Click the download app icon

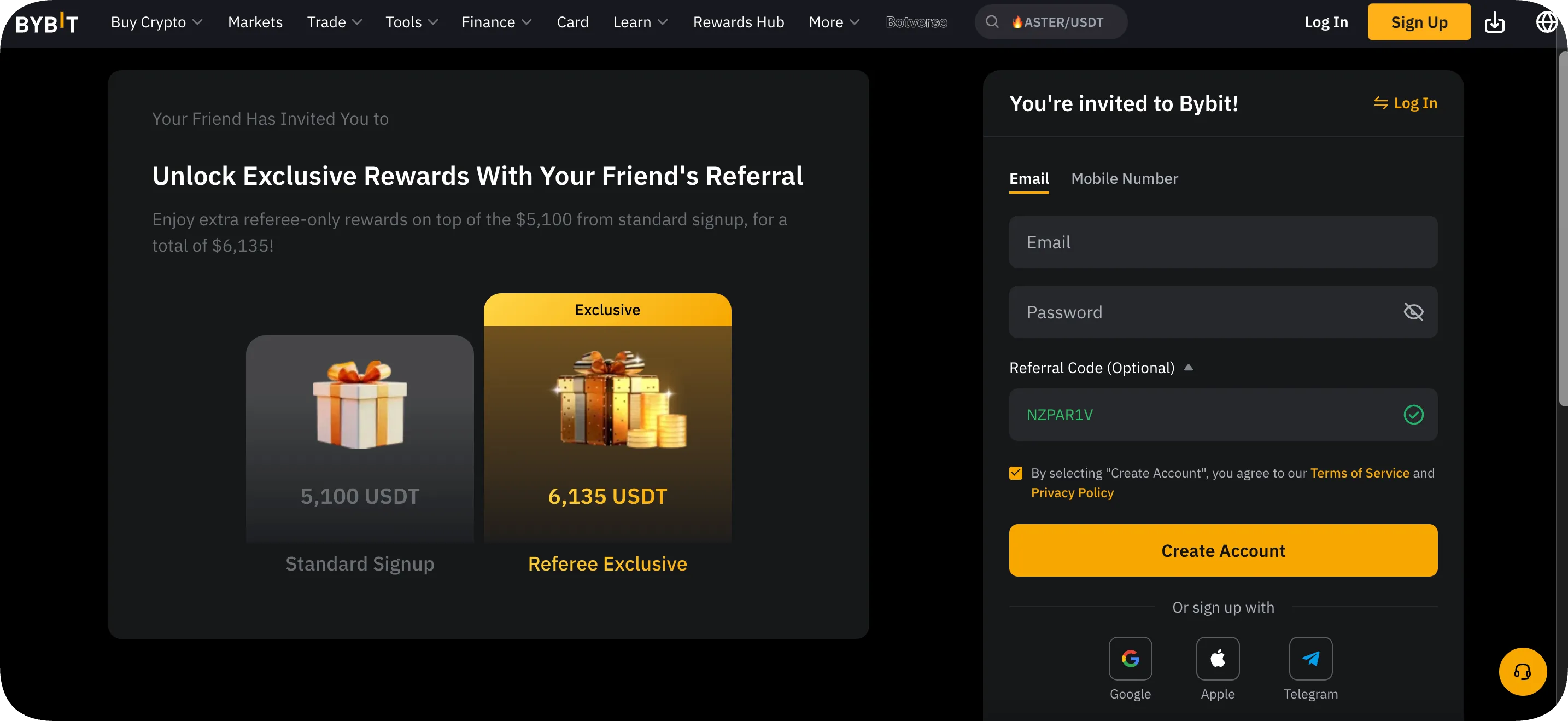[1494, 22]
